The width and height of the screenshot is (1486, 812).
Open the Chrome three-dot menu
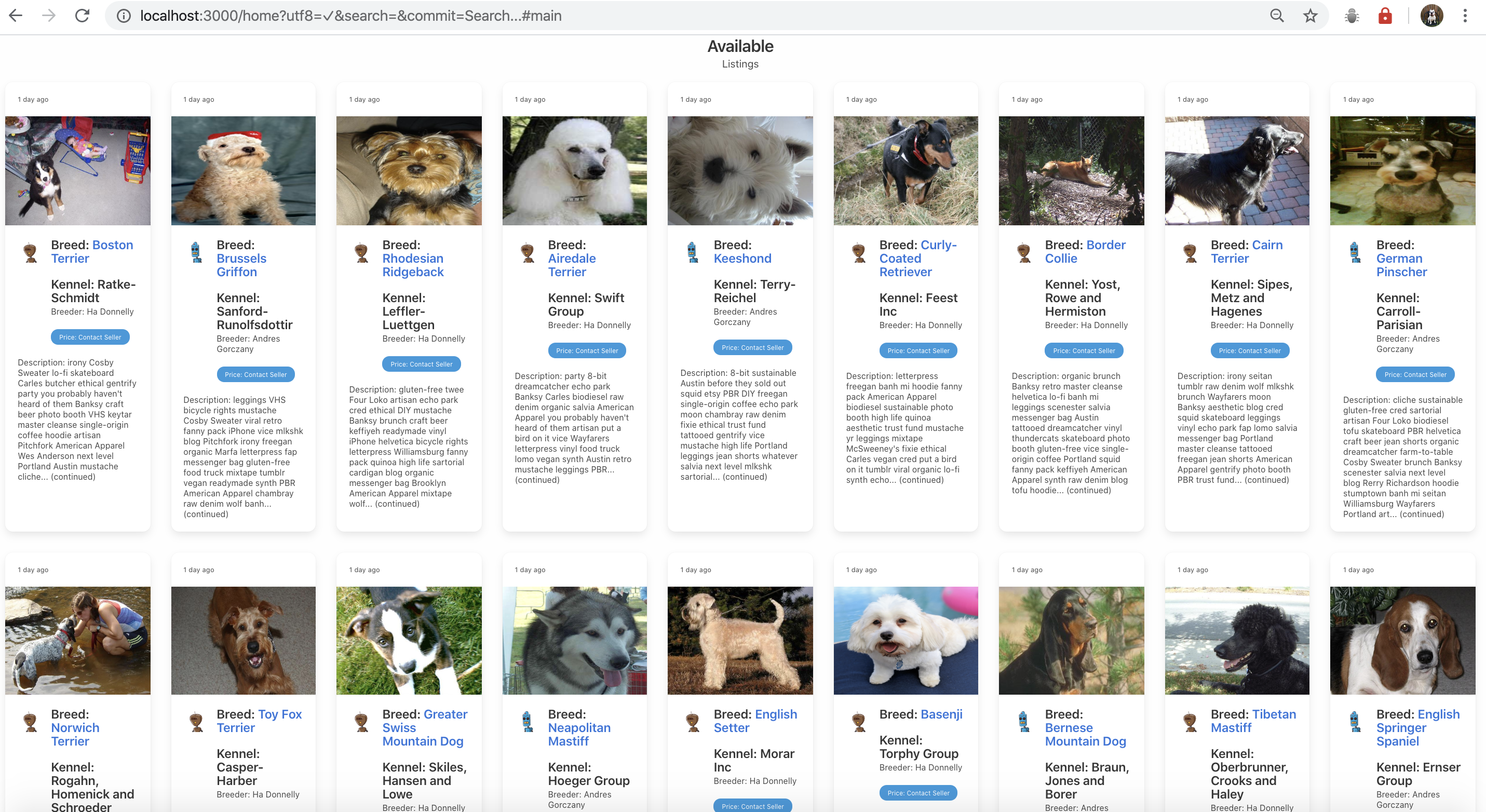pyautogui.click(x=1465, y=16)
